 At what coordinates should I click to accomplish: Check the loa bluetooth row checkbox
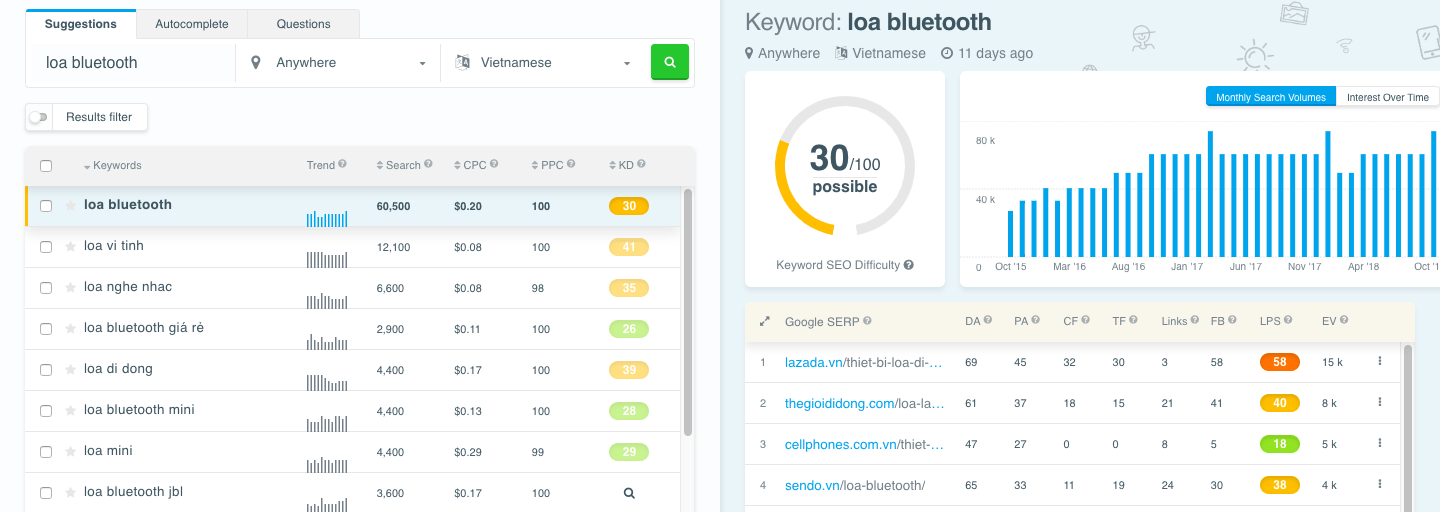pos(46,206)
